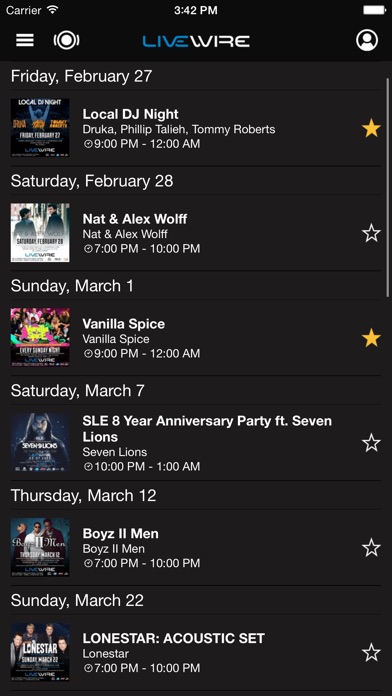Tap the live broadcast icon
This screenshot has height=696, width=392.
pyautogui.click(x=67, y=40)
